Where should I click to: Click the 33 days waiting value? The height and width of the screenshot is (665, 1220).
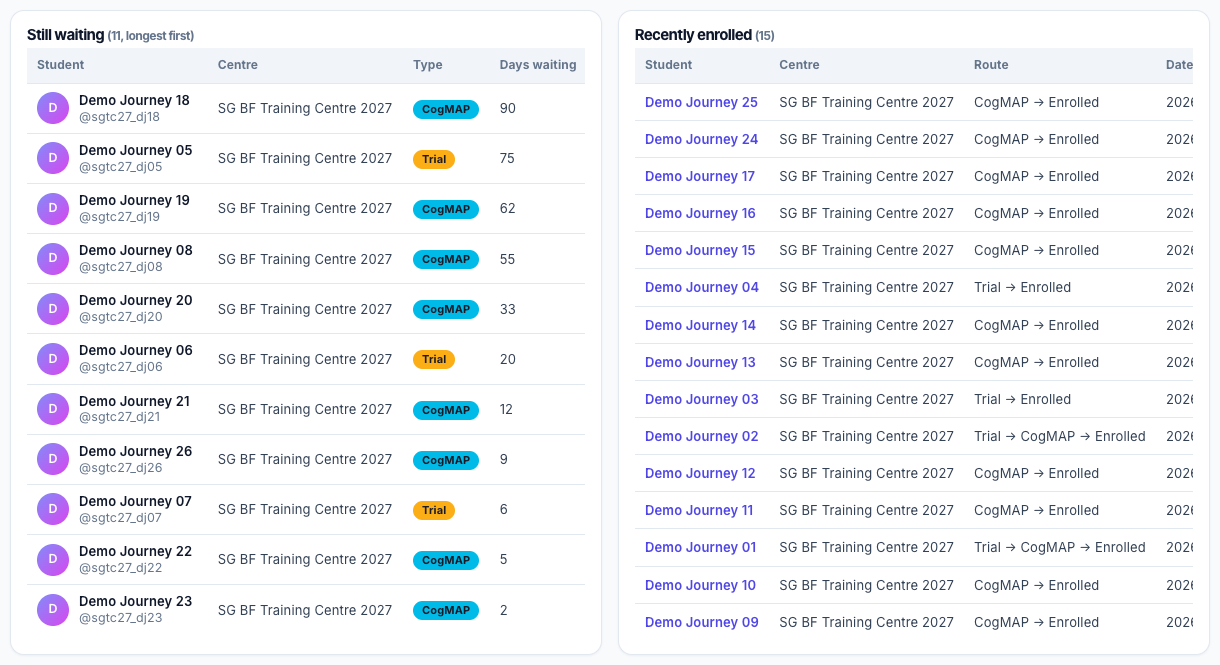[508, 309]
